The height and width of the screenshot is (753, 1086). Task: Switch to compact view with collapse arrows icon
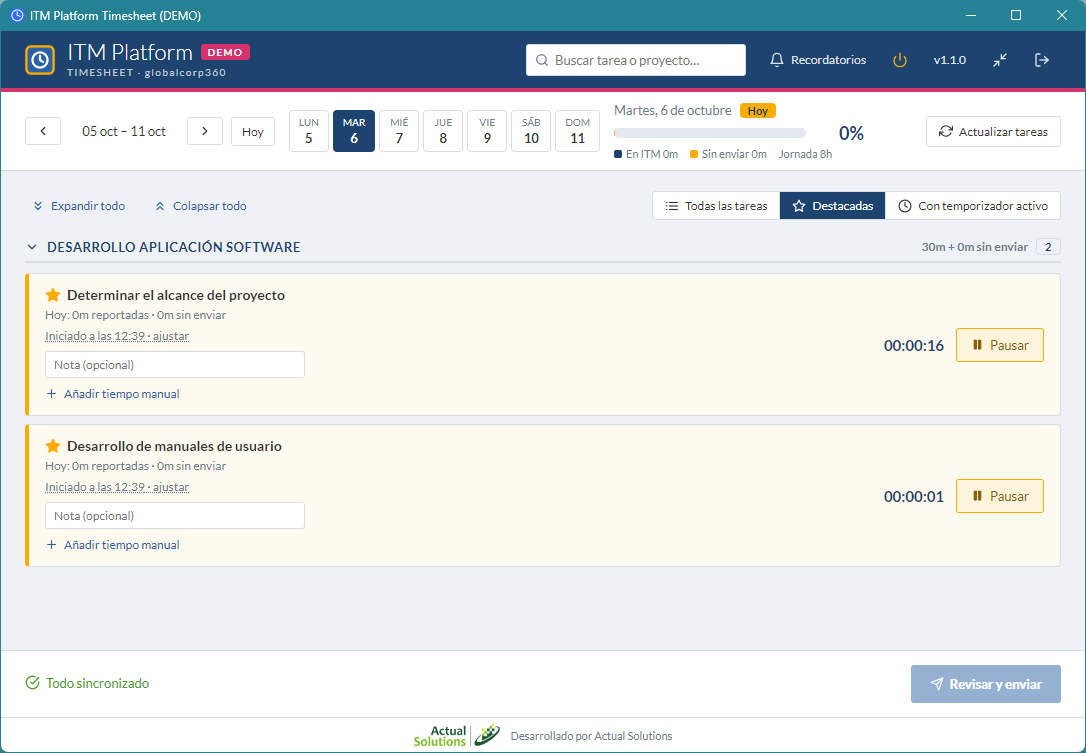click(x=999, y=60)
